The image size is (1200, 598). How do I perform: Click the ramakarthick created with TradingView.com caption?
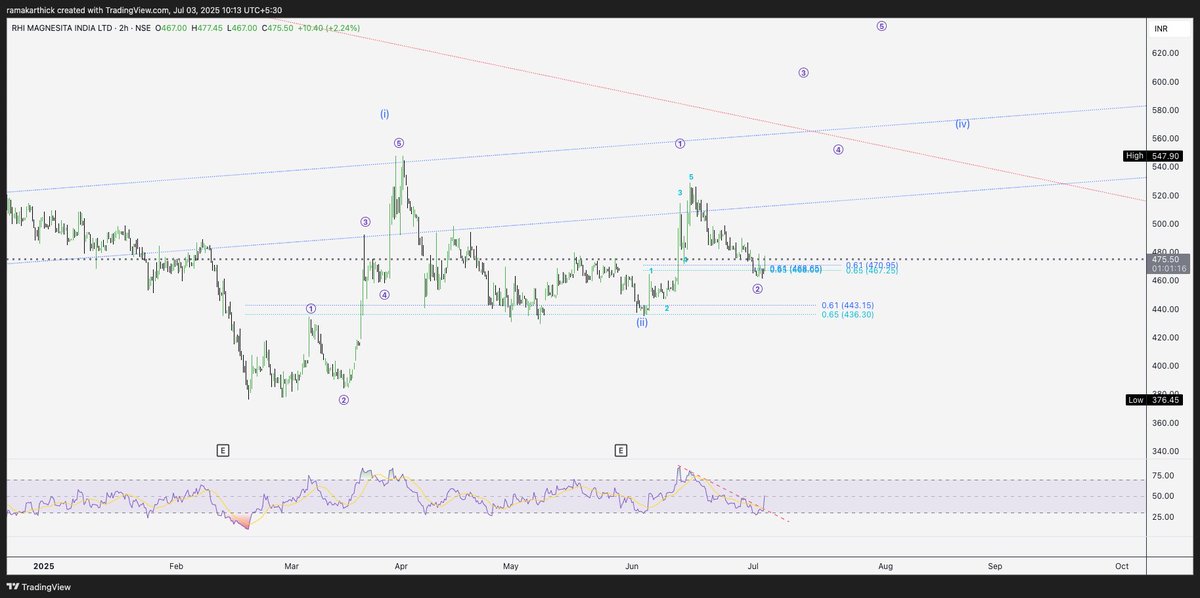(x=144, y=10)
